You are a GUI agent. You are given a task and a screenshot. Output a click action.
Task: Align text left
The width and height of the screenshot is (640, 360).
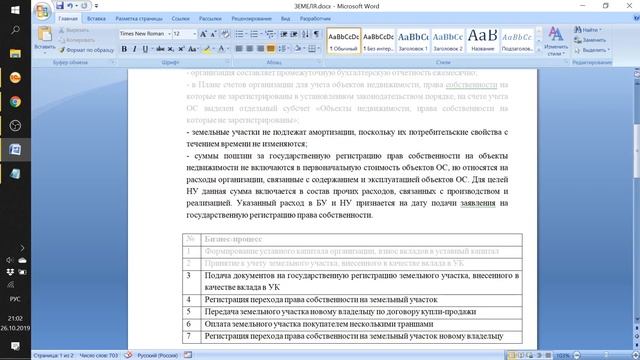point(239,49)
